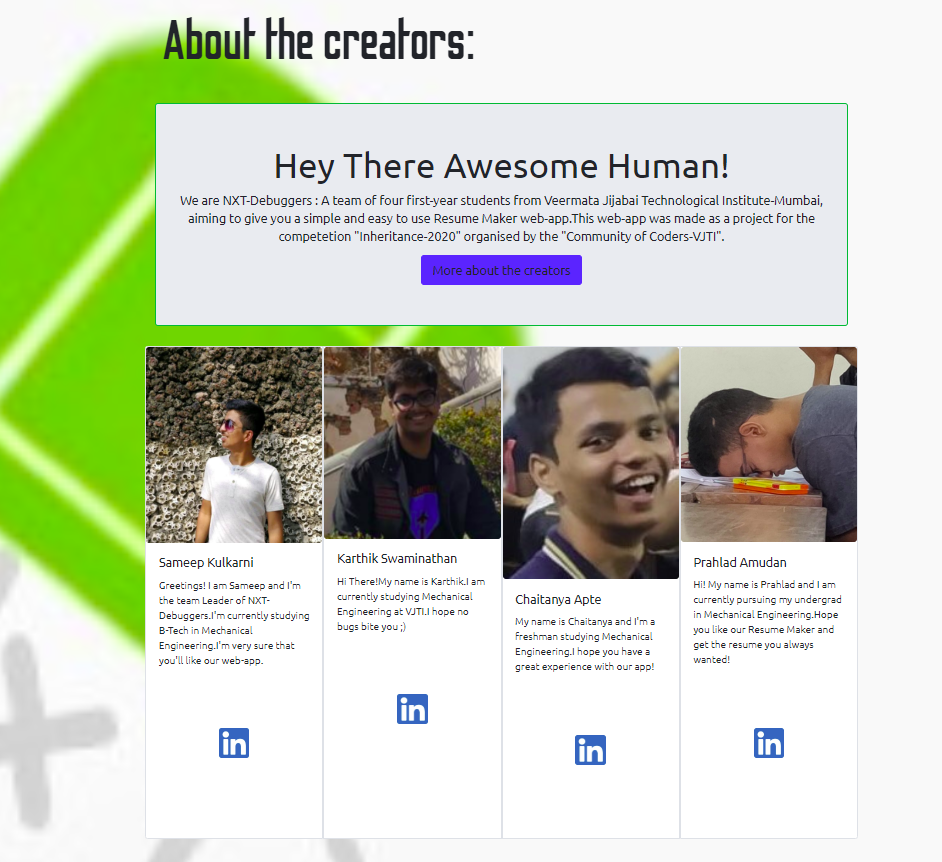Select Chaitanya Apte's profile photo
This screenshot has width=942, height=862.
[x=591, y=463]
